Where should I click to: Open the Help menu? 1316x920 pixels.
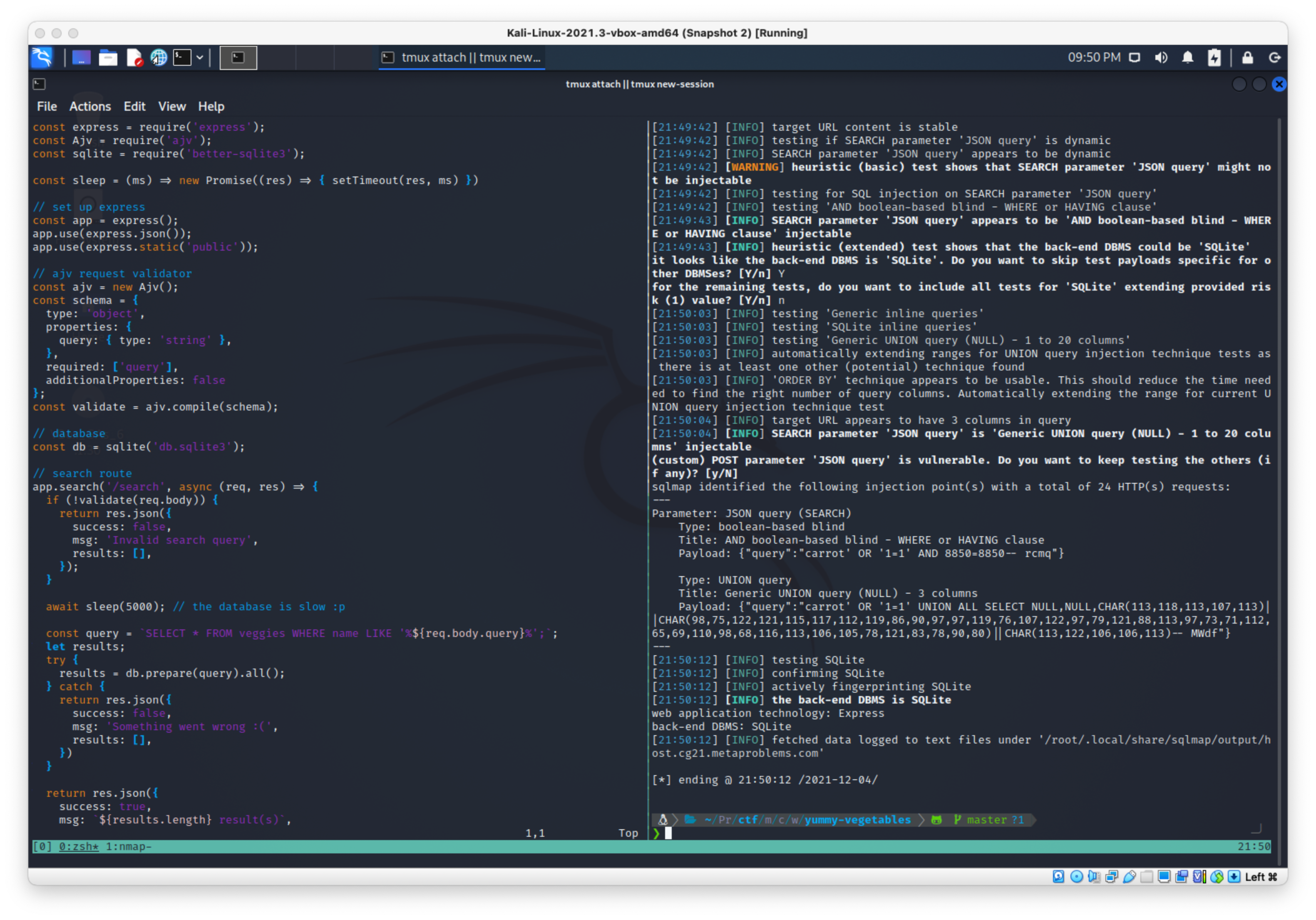[211, 107]
